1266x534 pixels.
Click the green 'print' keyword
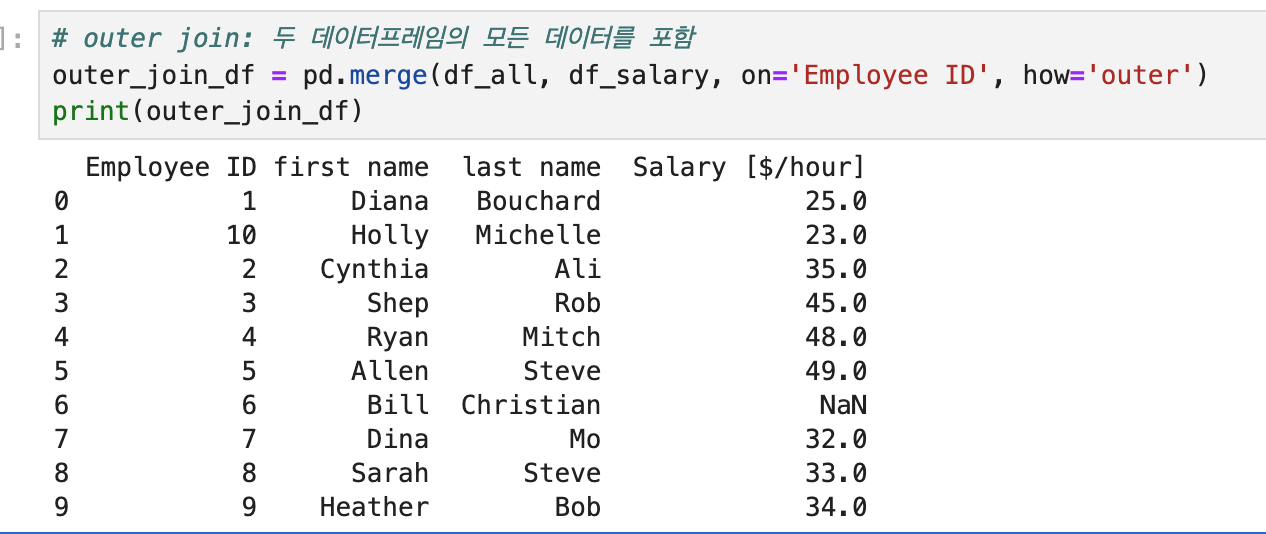pos(91,110)
